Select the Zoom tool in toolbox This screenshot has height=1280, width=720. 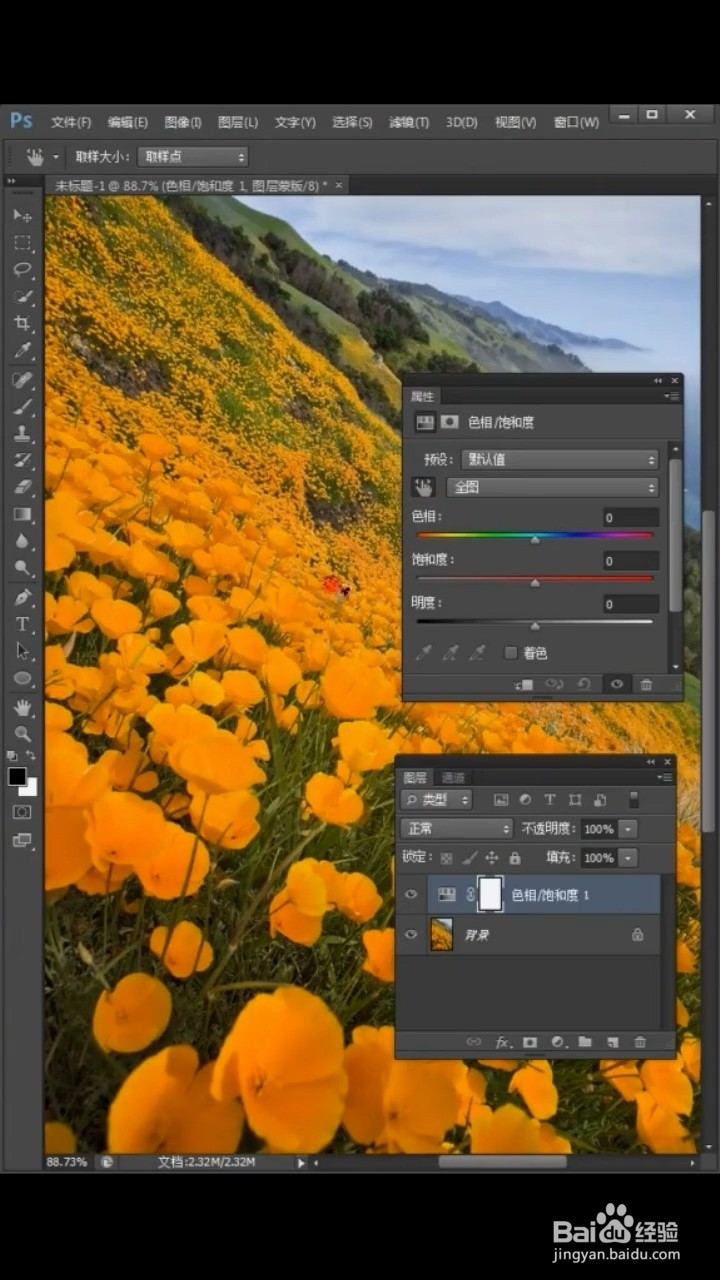tap(22, 735)
